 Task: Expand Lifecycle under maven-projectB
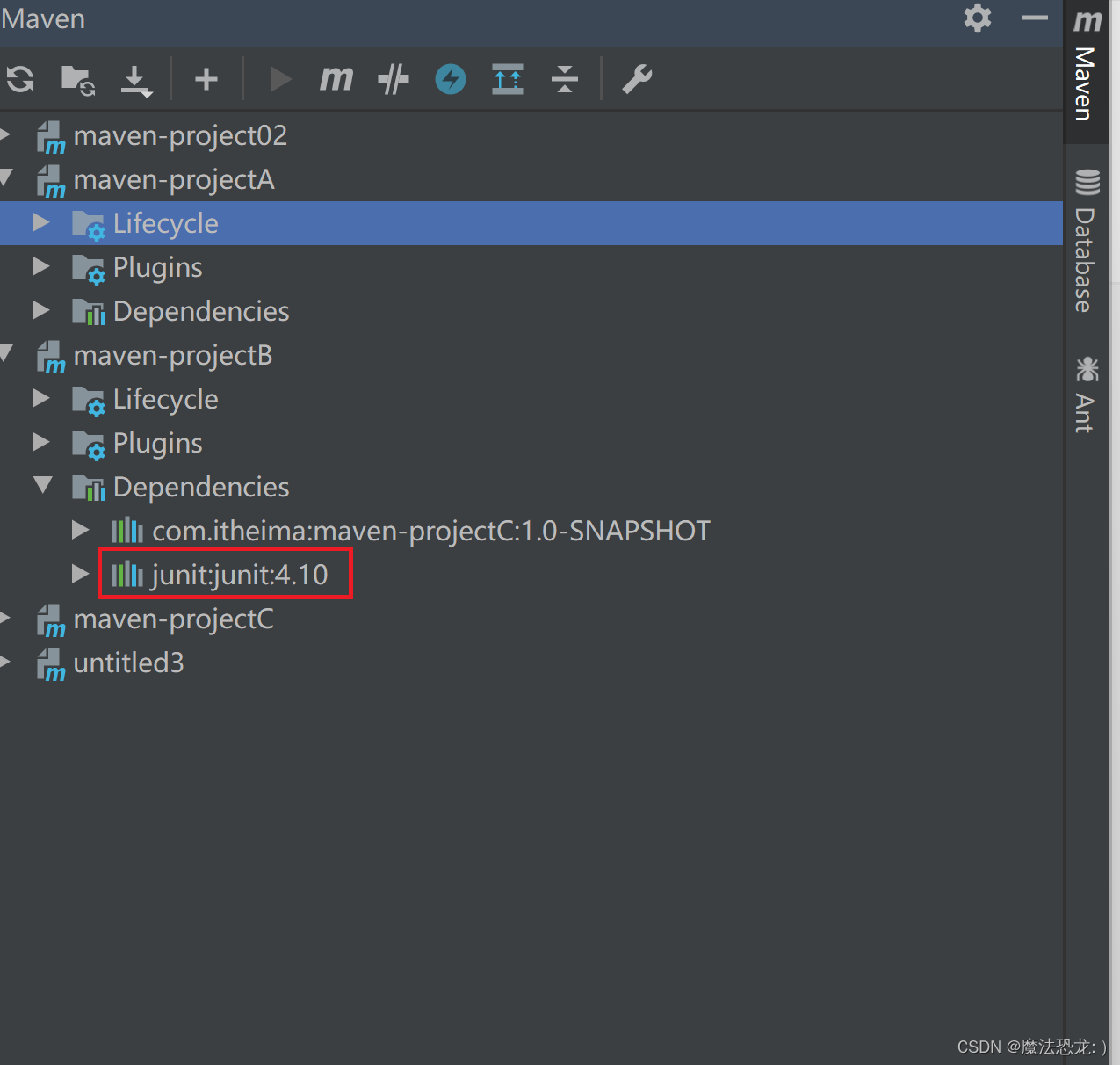click(x=41, y=398)
